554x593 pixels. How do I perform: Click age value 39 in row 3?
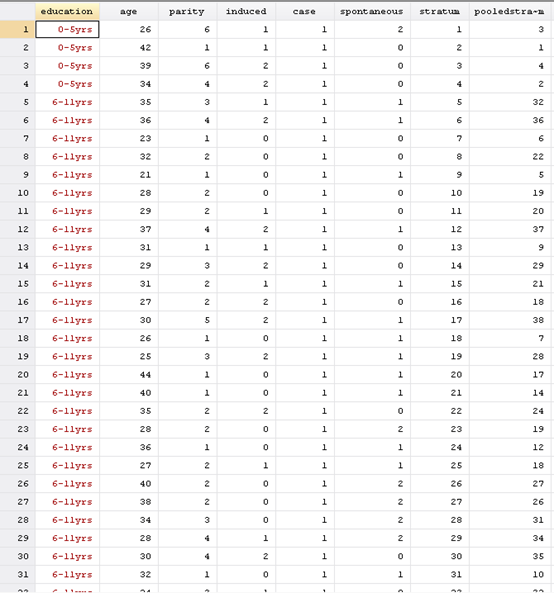[x=129, y=66]
